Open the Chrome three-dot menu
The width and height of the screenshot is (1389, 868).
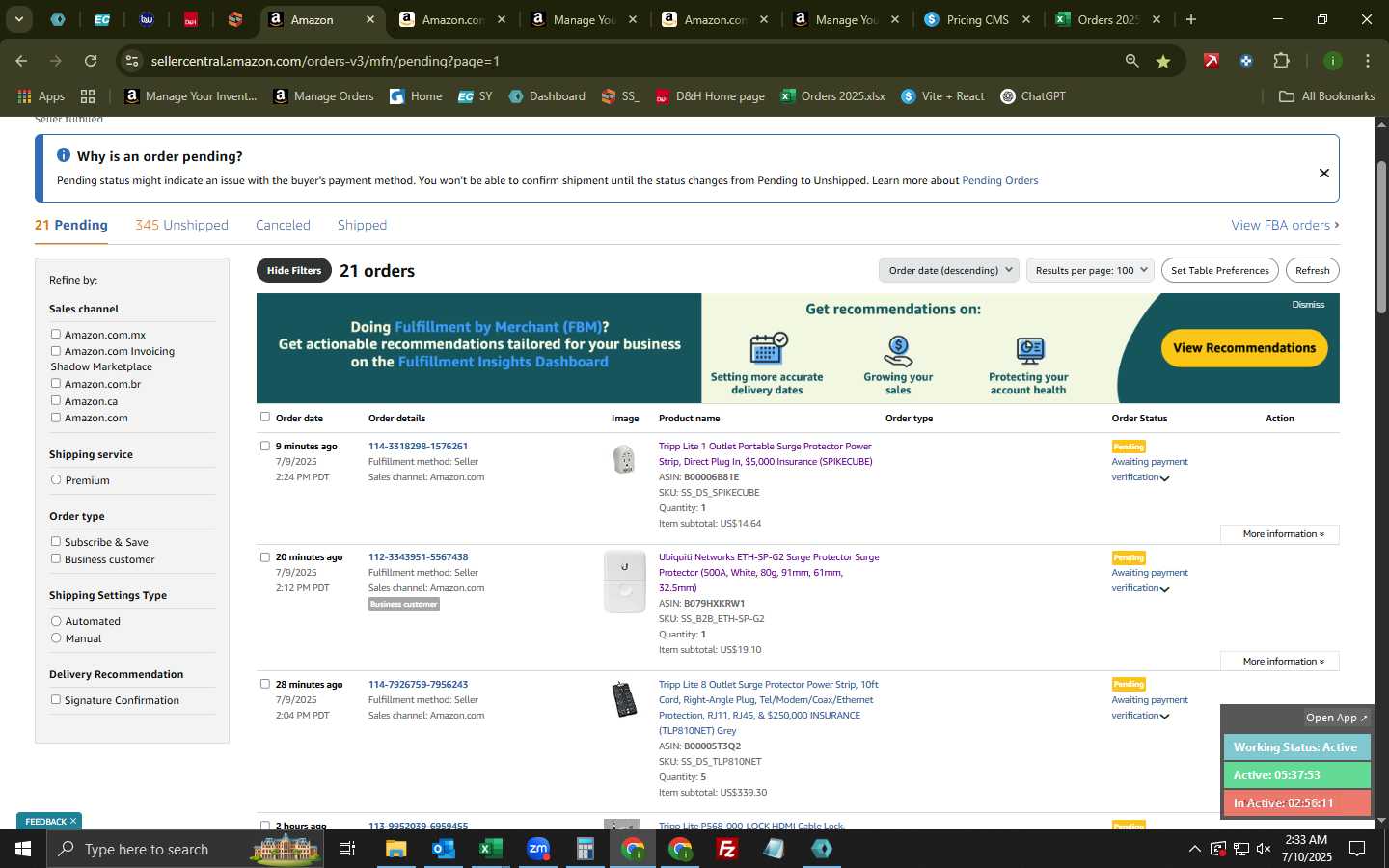click(1368, 61)
